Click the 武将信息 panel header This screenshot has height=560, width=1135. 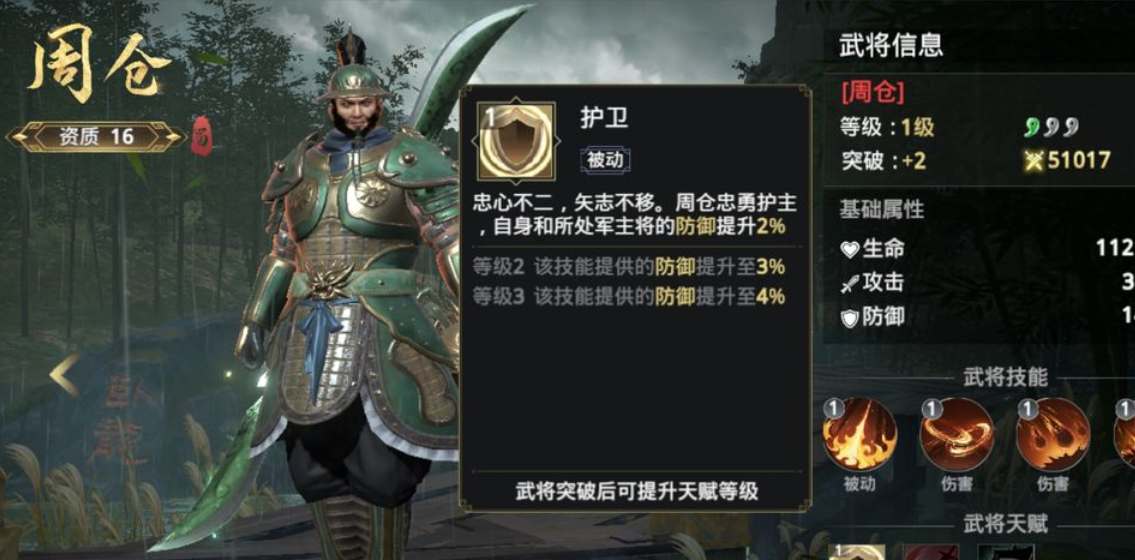[891, 45]
